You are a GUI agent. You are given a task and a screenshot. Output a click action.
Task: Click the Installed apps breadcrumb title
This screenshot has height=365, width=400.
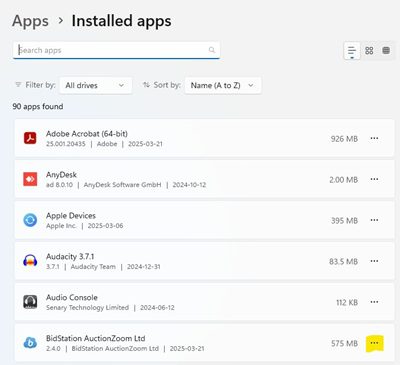[122, 21]
